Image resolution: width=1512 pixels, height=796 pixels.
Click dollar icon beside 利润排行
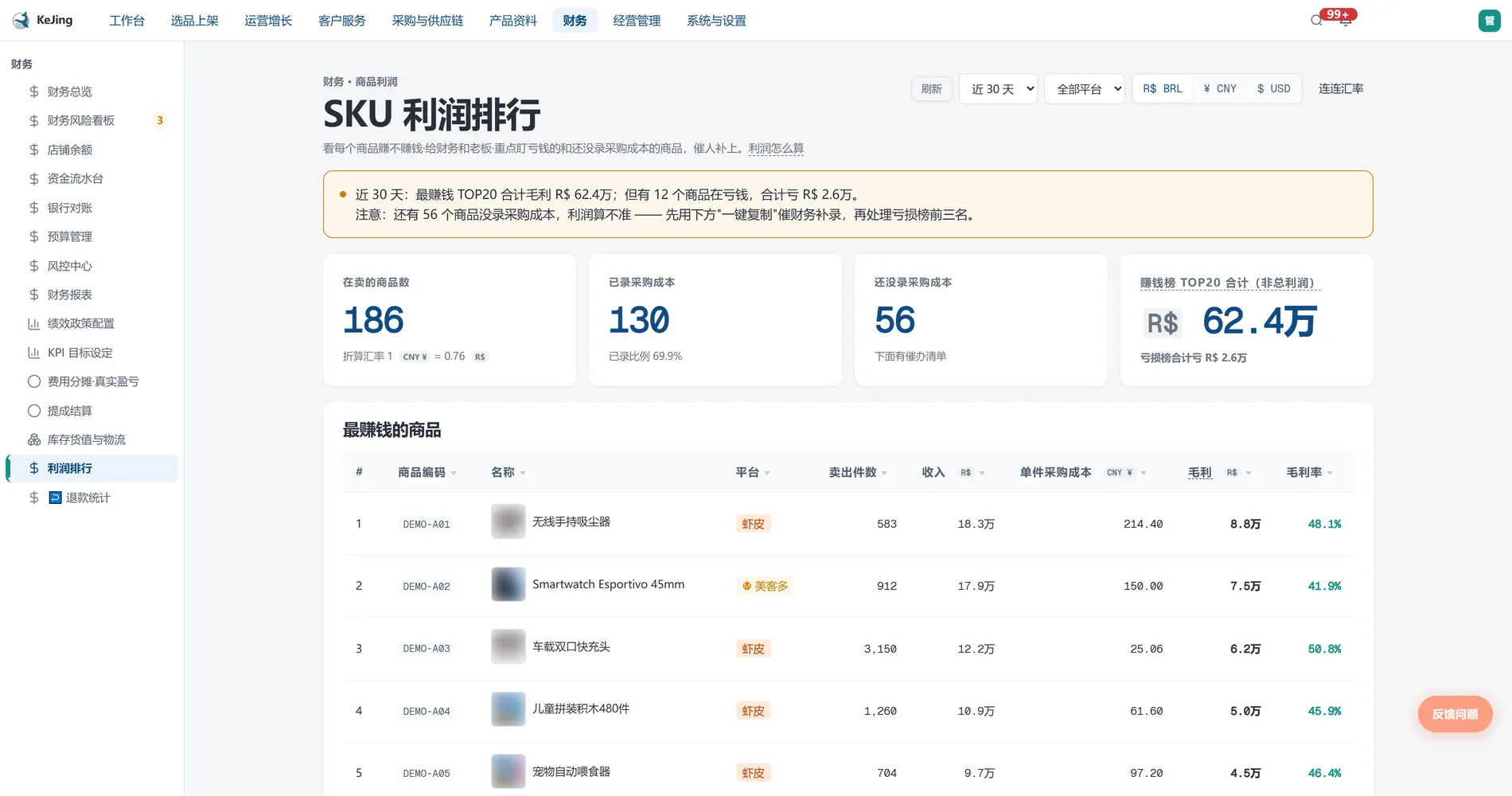(34, 468)
